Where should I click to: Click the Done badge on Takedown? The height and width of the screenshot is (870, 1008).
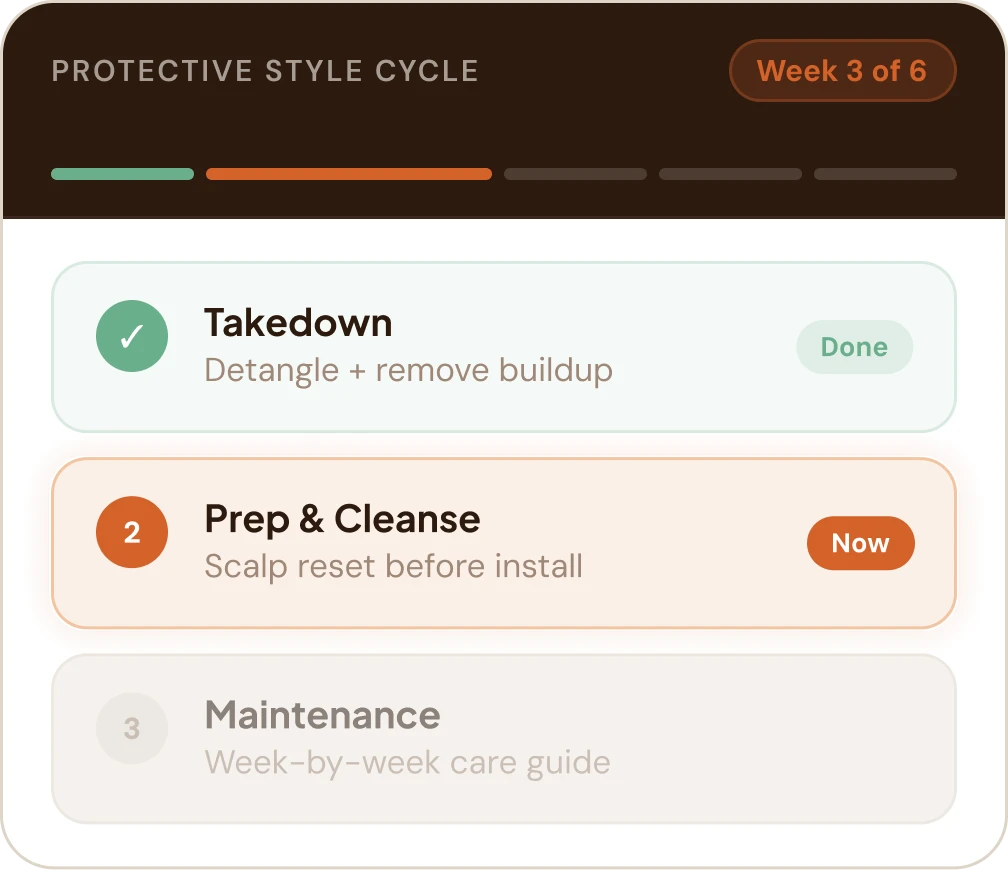pos(854,346)
